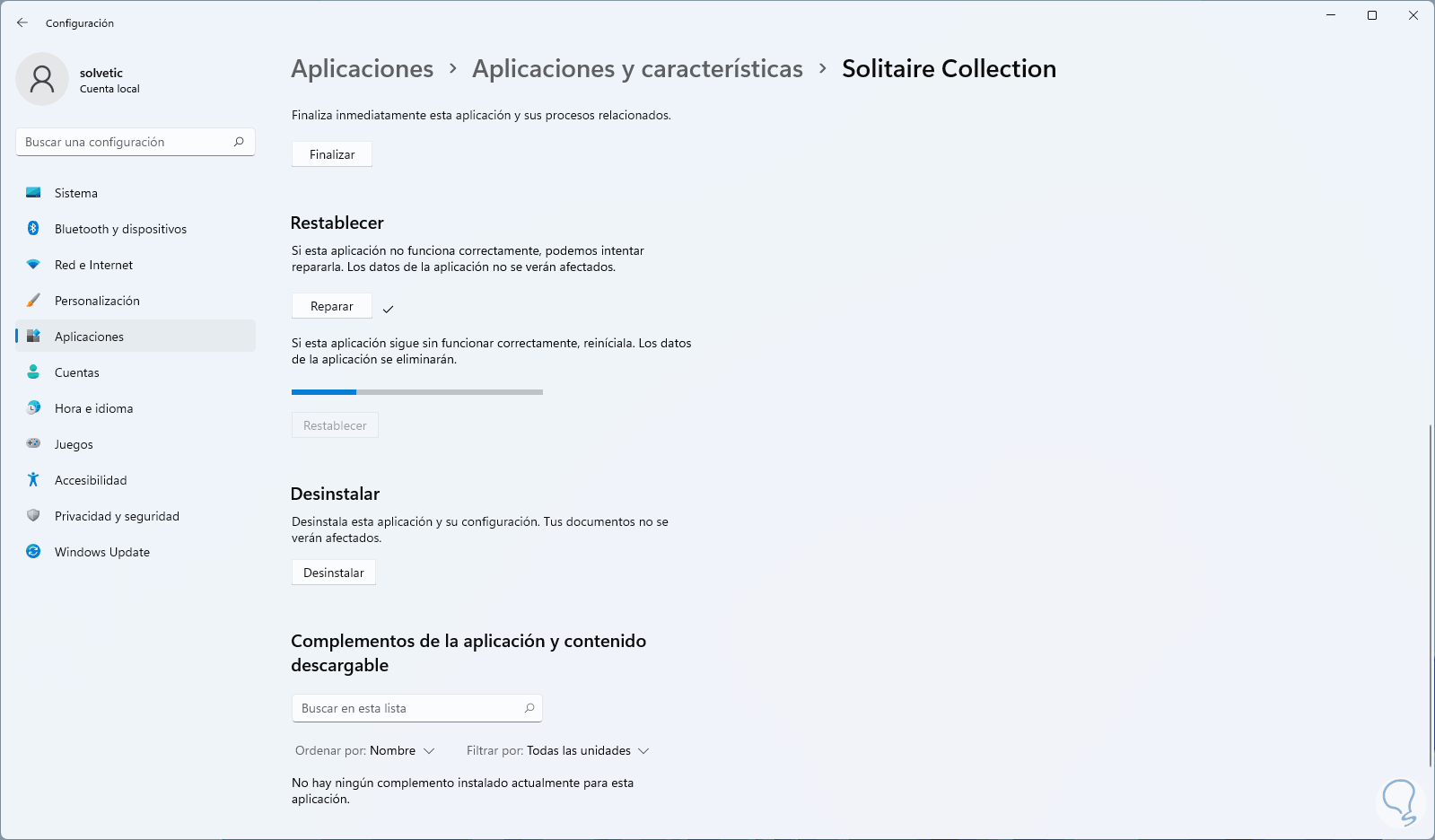Screen dimensions: 1435x840
Task: Open Hora e idioma settings
Action: click(136, 408)
